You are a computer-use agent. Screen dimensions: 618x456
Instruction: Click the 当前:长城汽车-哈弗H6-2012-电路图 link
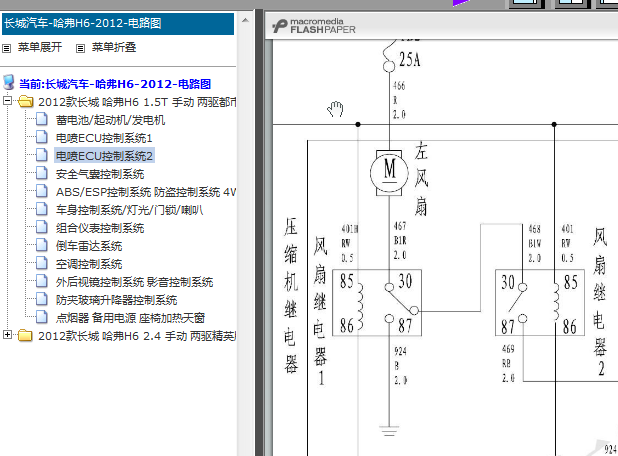click(115, 84)
